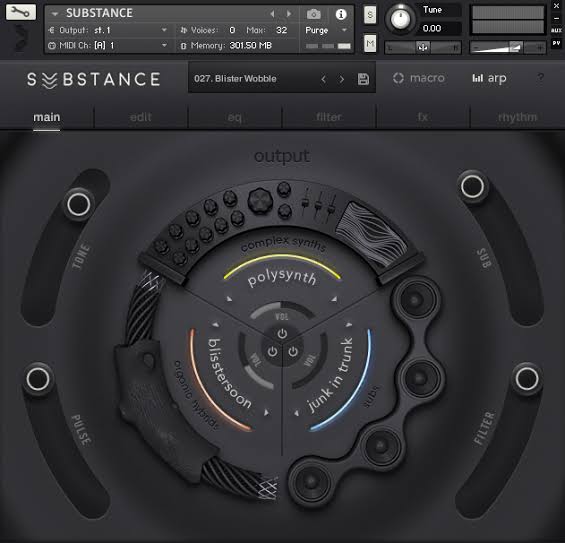Select next Kontakt instrument arrow
This screenshot has height=543, width=565.
pyautogui.click(x=289, y=14)
